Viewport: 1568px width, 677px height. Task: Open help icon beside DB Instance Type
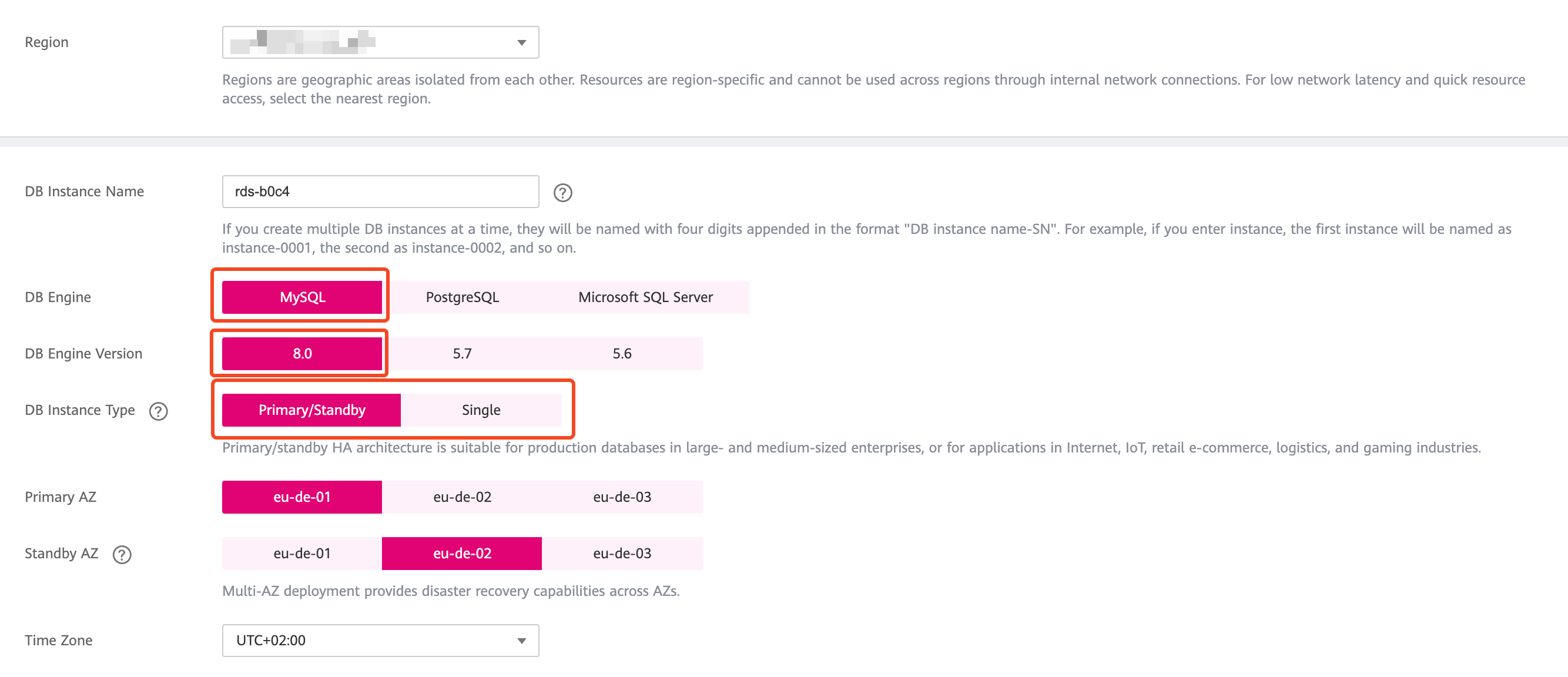click(x=158, y=411)
